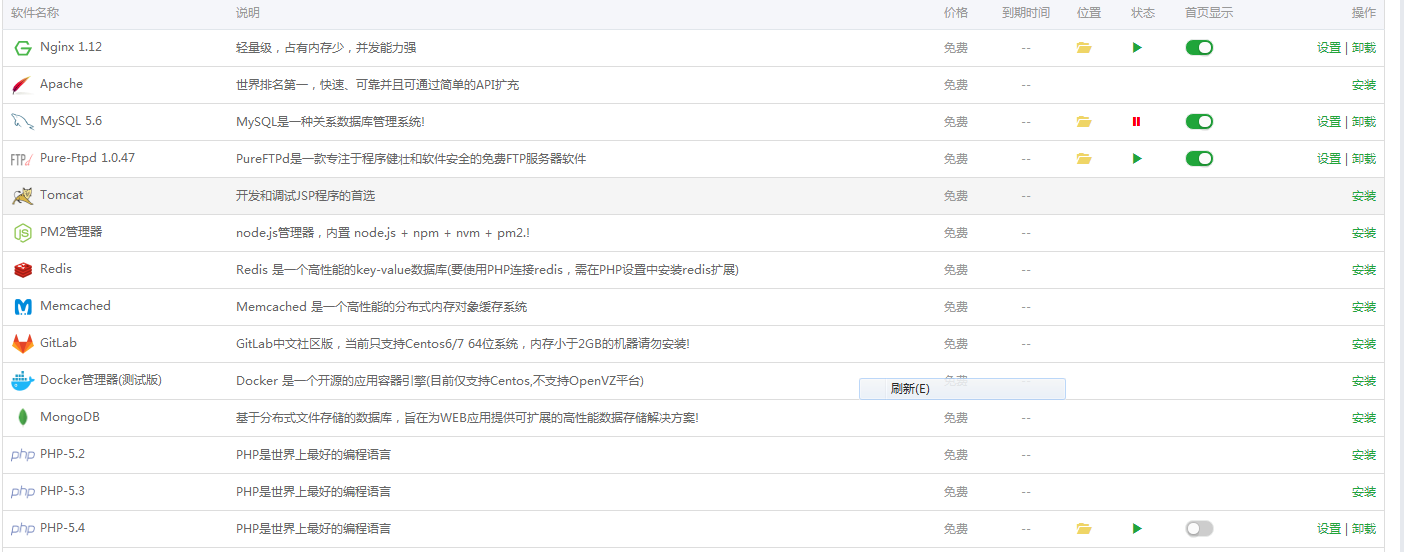This screenshot has height=552, width=1404.
Task: Click the PHP-5.4 php icon
Action: tap(22, 529)
